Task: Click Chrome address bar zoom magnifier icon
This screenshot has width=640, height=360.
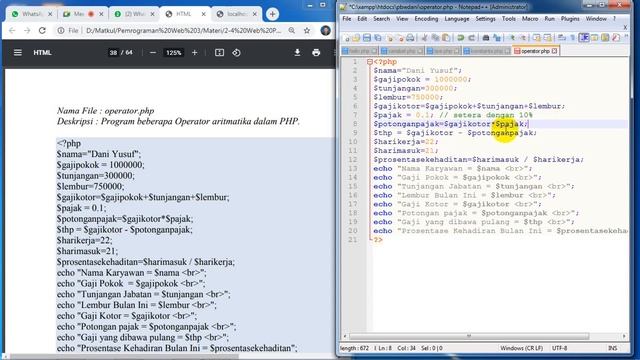Action: click(x=292, y=31)
